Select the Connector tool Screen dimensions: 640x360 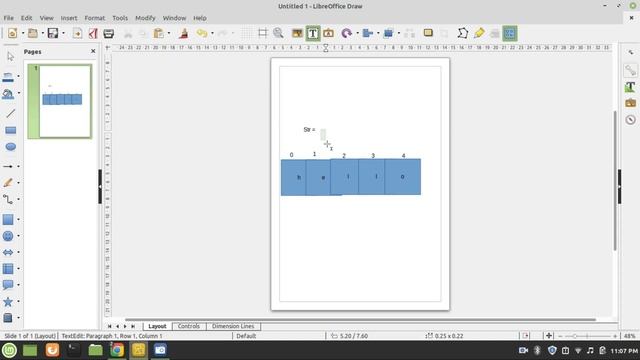click(x=8, y=200)
